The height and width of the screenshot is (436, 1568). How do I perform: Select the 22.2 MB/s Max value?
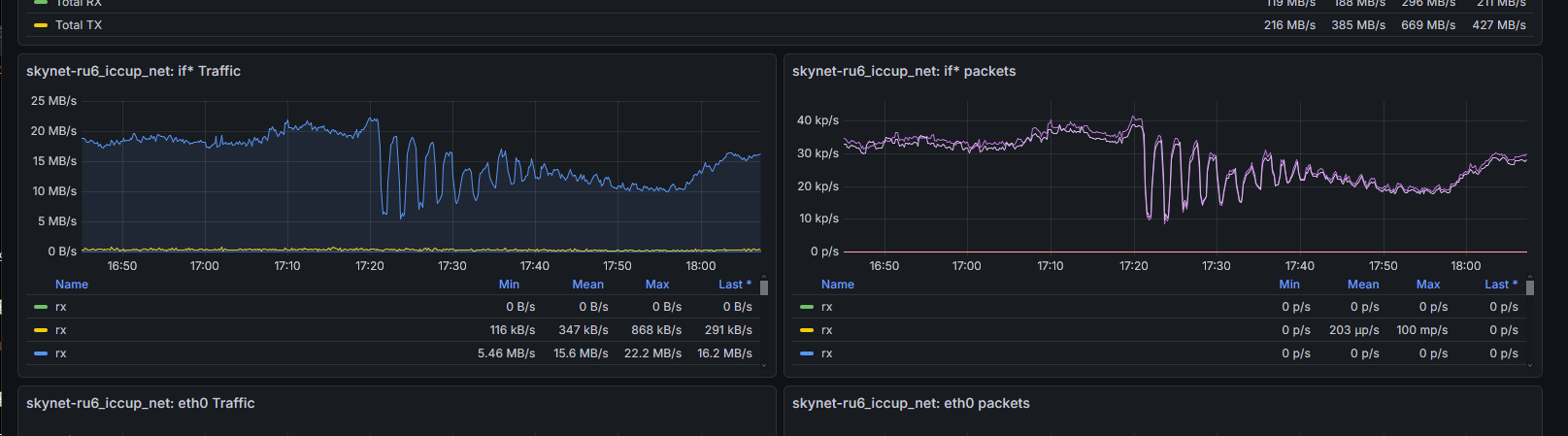(652, 353)
